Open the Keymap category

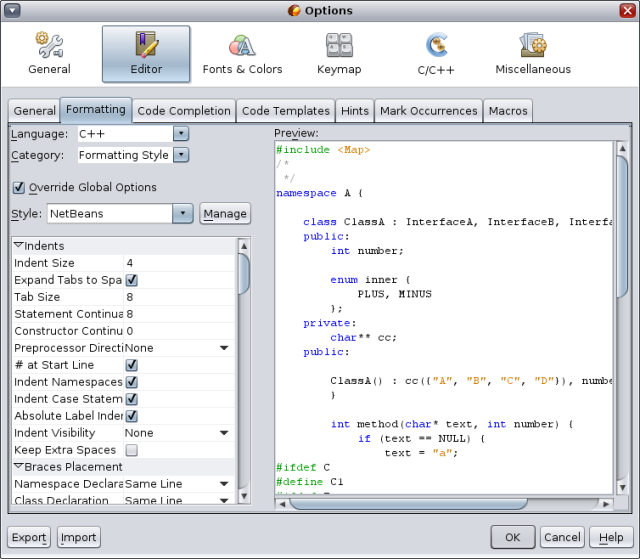pos(339,54)
